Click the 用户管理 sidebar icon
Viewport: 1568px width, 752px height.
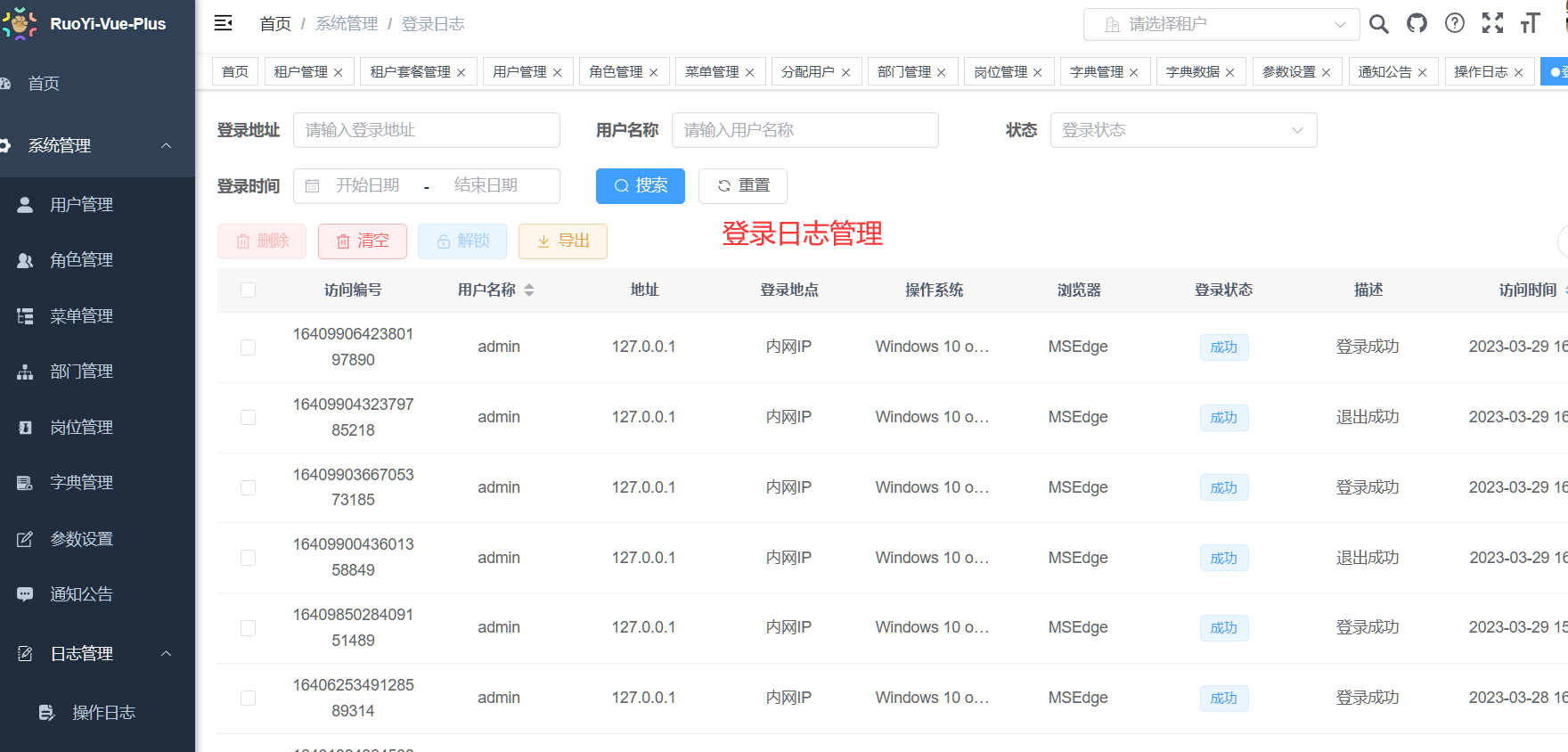[x=26, y=204]
